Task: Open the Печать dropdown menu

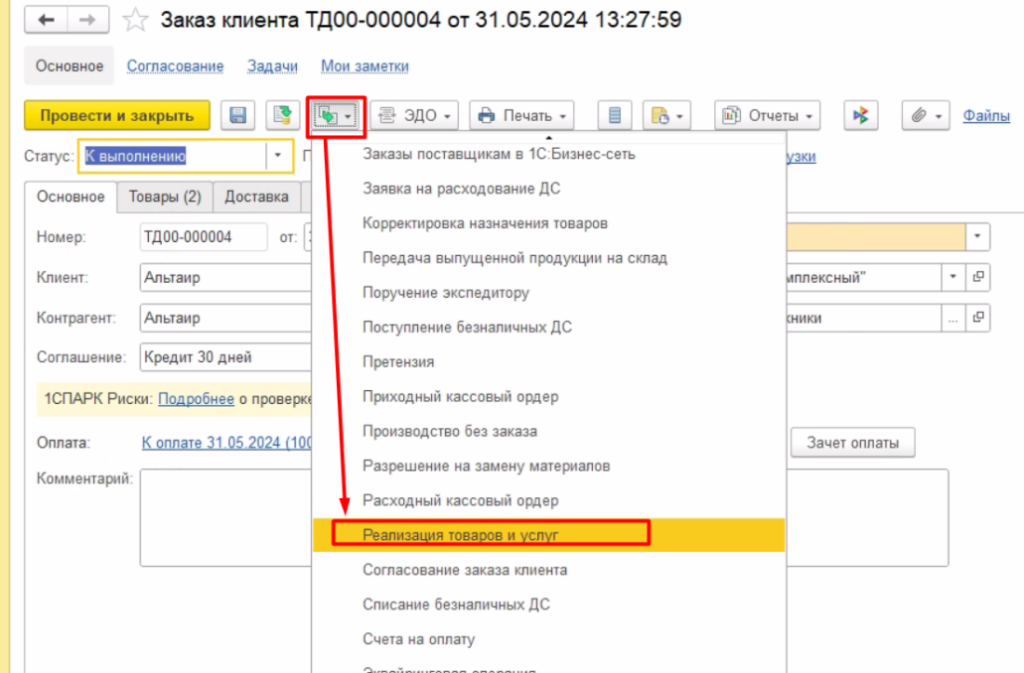Action: point(522,116)
